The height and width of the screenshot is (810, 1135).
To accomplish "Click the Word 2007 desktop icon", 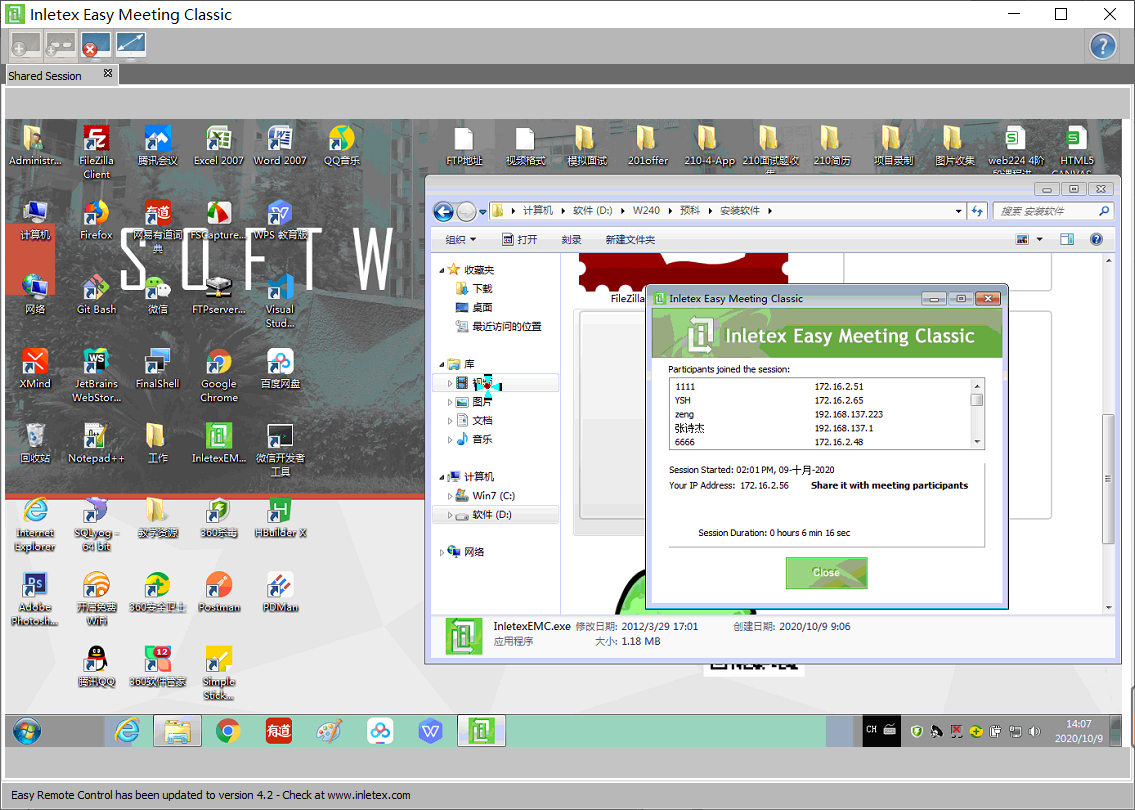I will [279, 146].
